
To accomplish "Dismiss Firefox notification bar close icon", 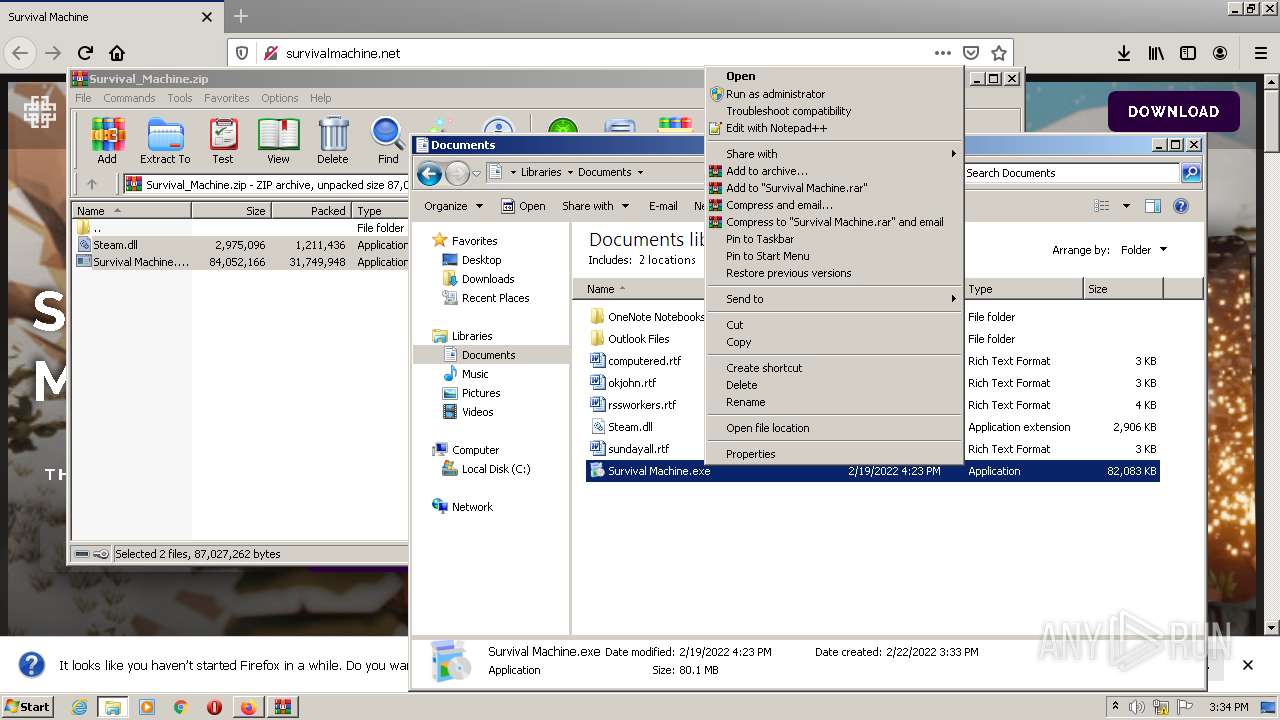I will [x=1247, y=665].
